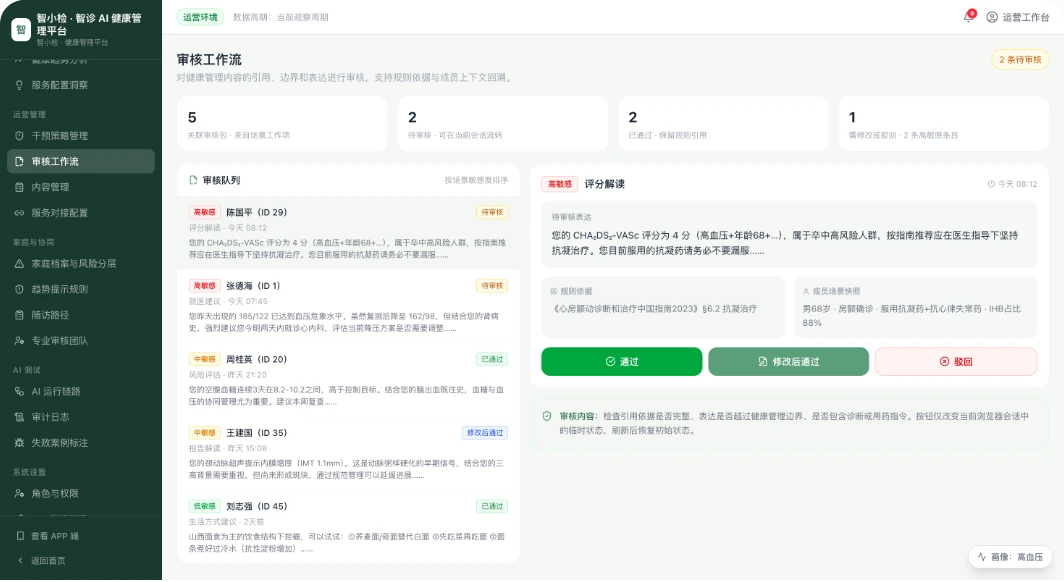Click the 数据周期: 当前观察周期 label

coord(281,18)
